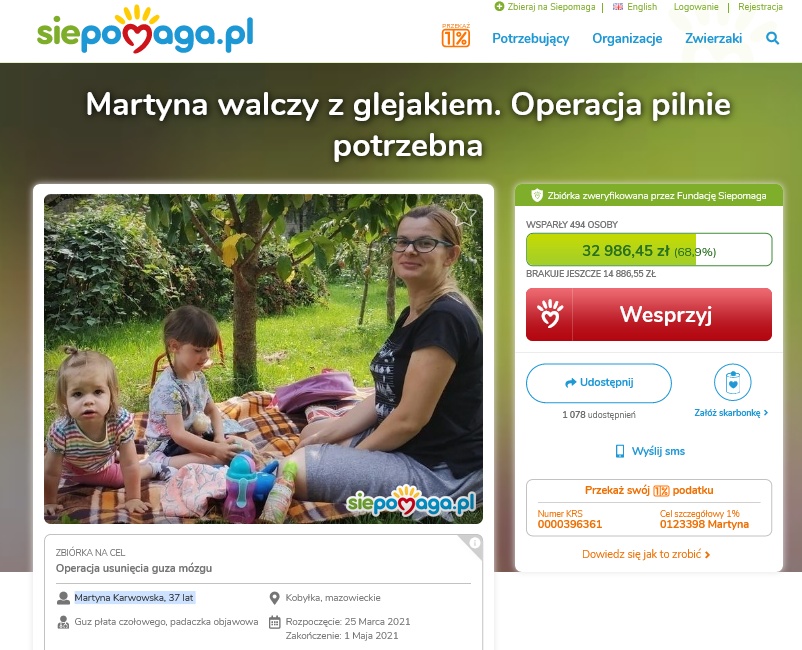Click the donation progress bar
This screenshot has height=650, width=802.
pyautogui.click(x=649, y=250)
